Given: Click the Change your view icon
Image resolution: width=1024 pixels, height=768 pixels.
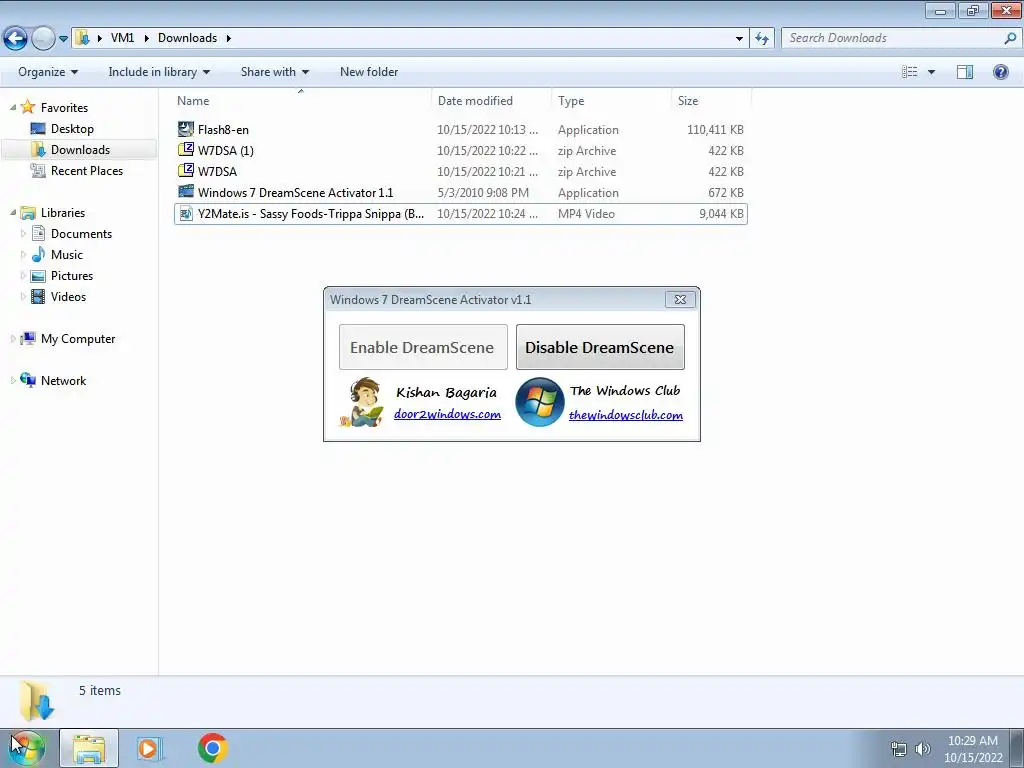Looking at the screenshot, I should (x=910, y=72).
